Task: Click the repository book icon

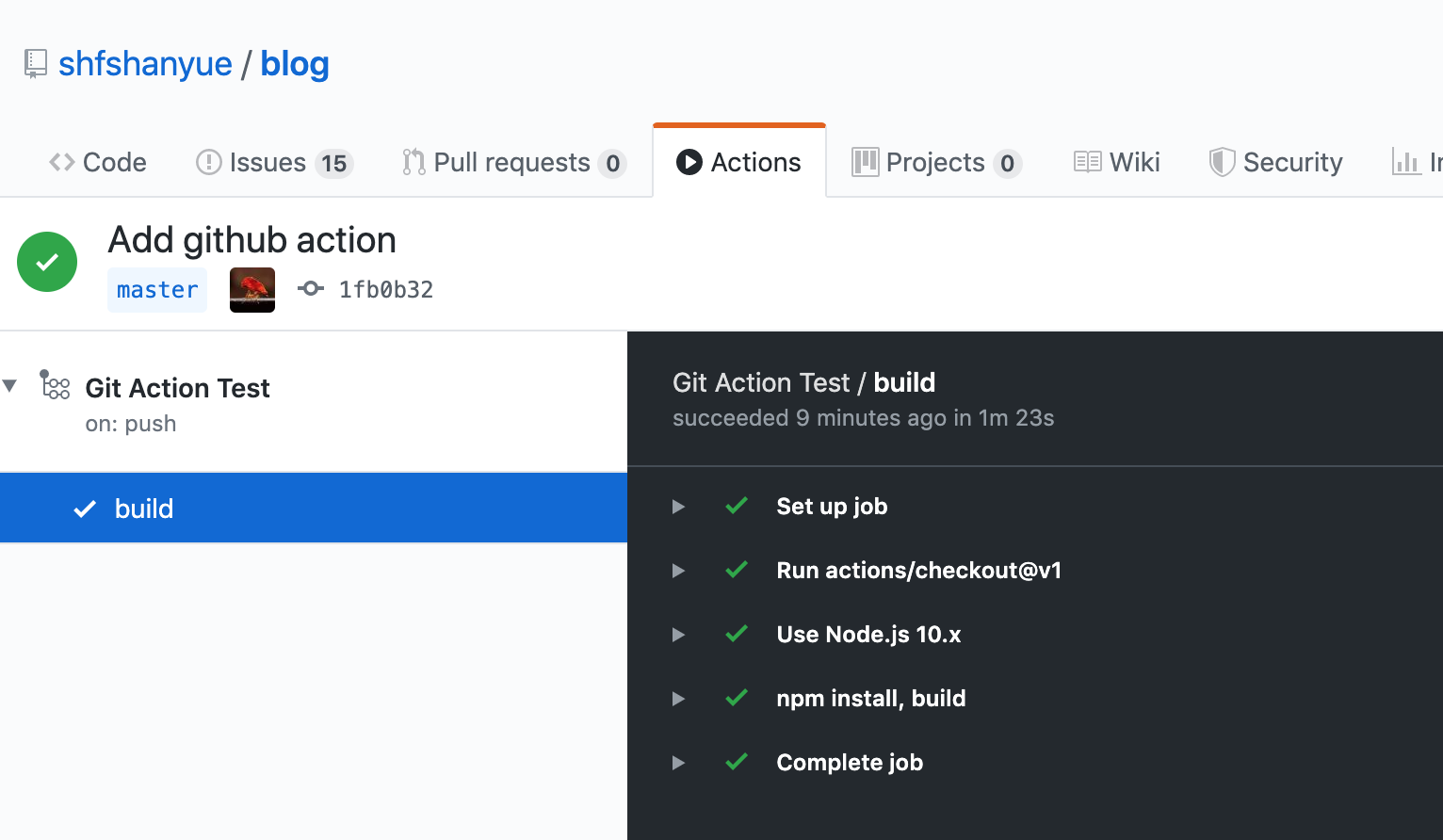Action: pyautogui.click(x=35, y=64)
